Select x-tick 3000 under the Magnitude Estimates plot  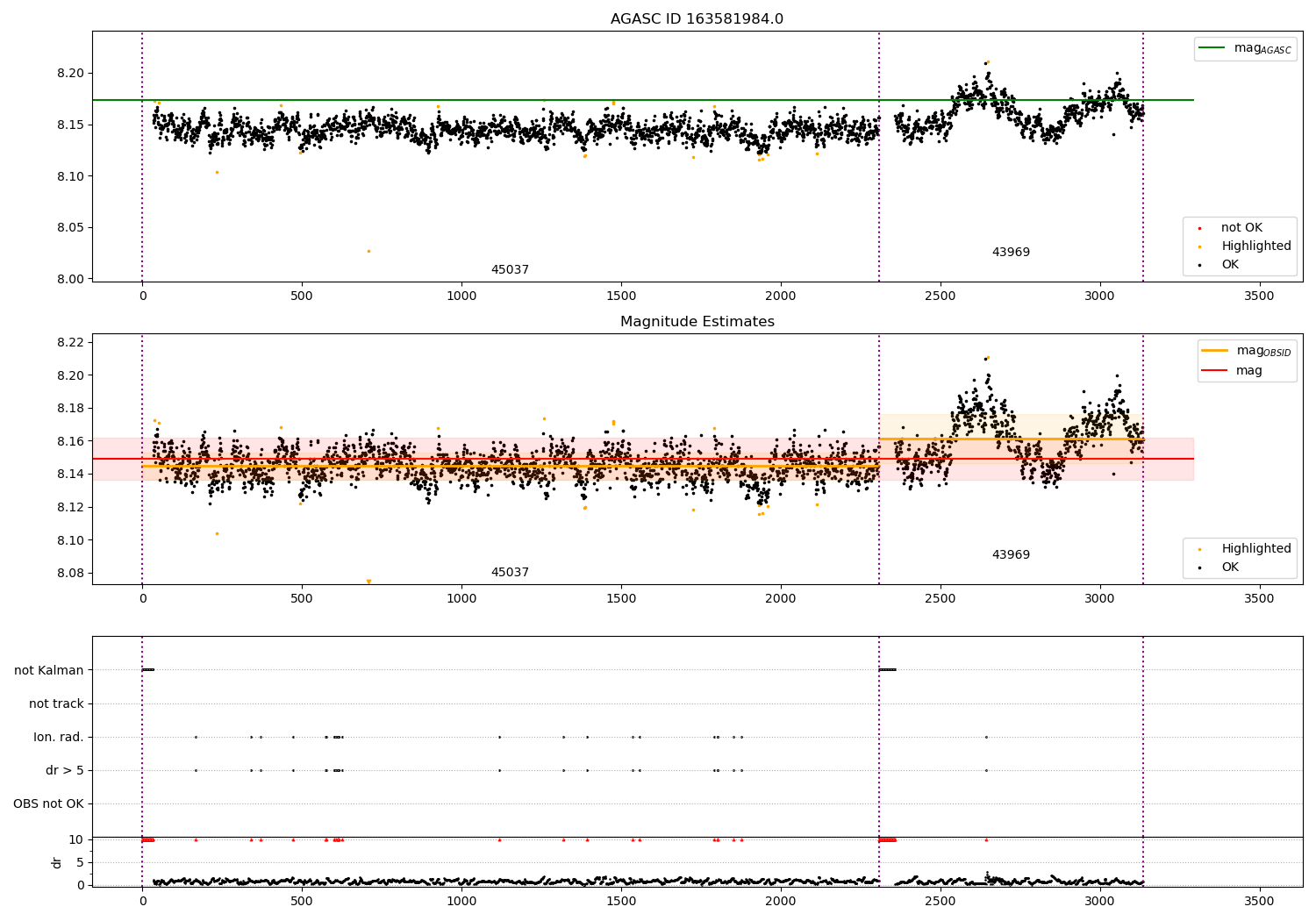tap(1100, 599)
